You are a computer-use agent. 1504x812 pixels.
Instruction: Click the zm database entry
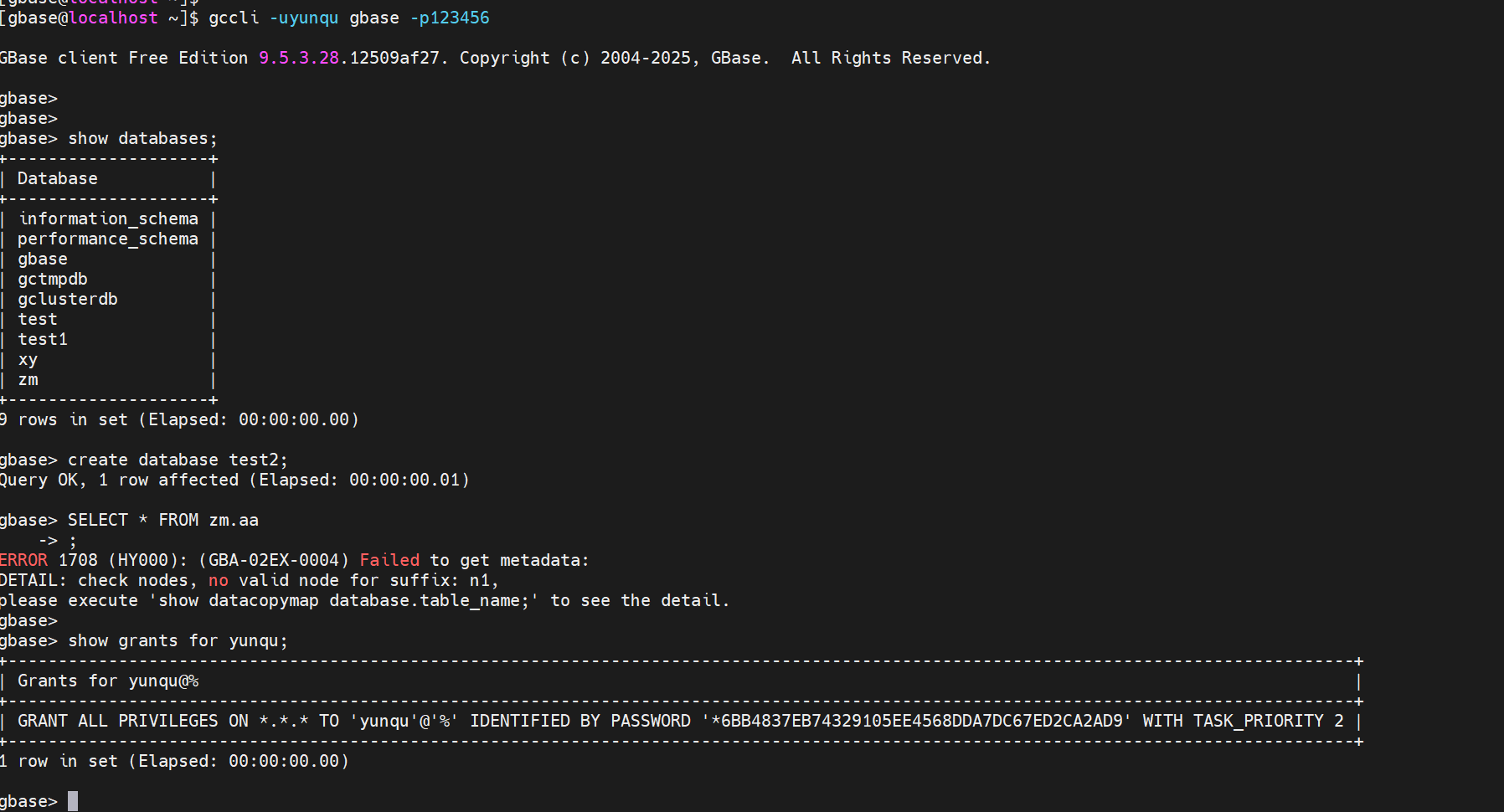coord(28,380)
